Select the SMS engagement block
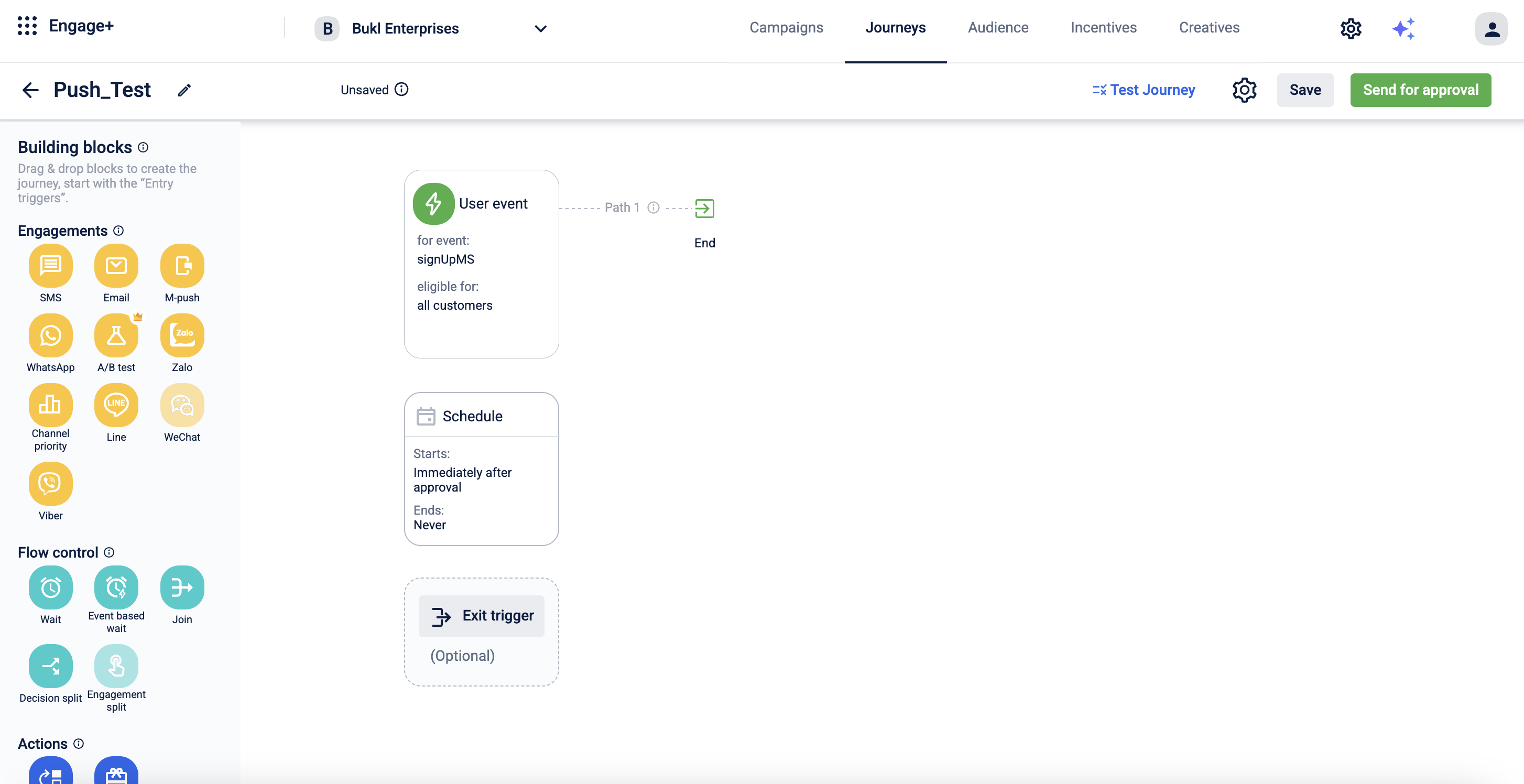The width and height of the screenshot is (1524, 784). click(50, 266)
